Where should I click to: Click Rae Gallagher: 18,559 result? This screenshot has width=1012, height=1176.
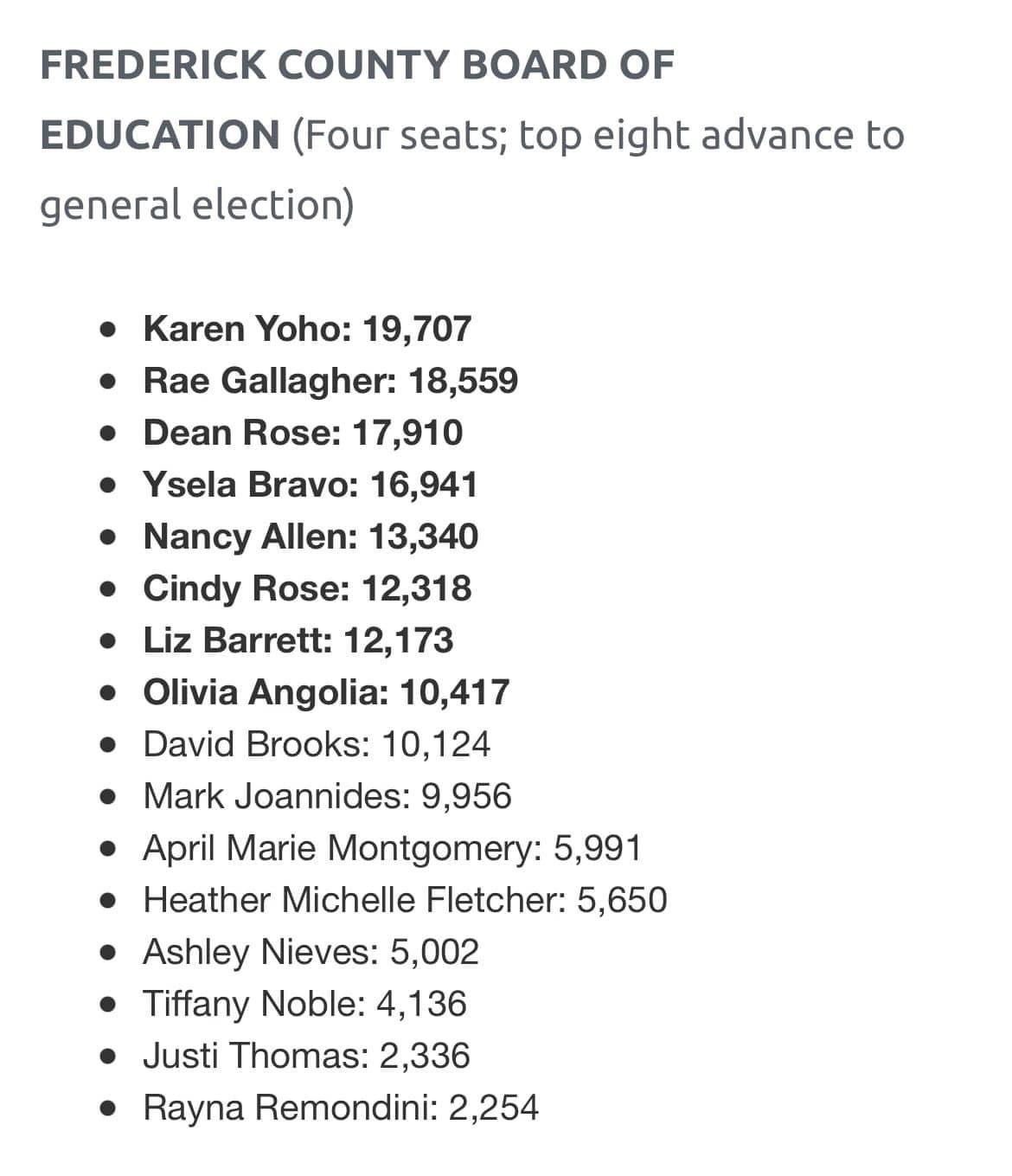click(x=330, y=381)
